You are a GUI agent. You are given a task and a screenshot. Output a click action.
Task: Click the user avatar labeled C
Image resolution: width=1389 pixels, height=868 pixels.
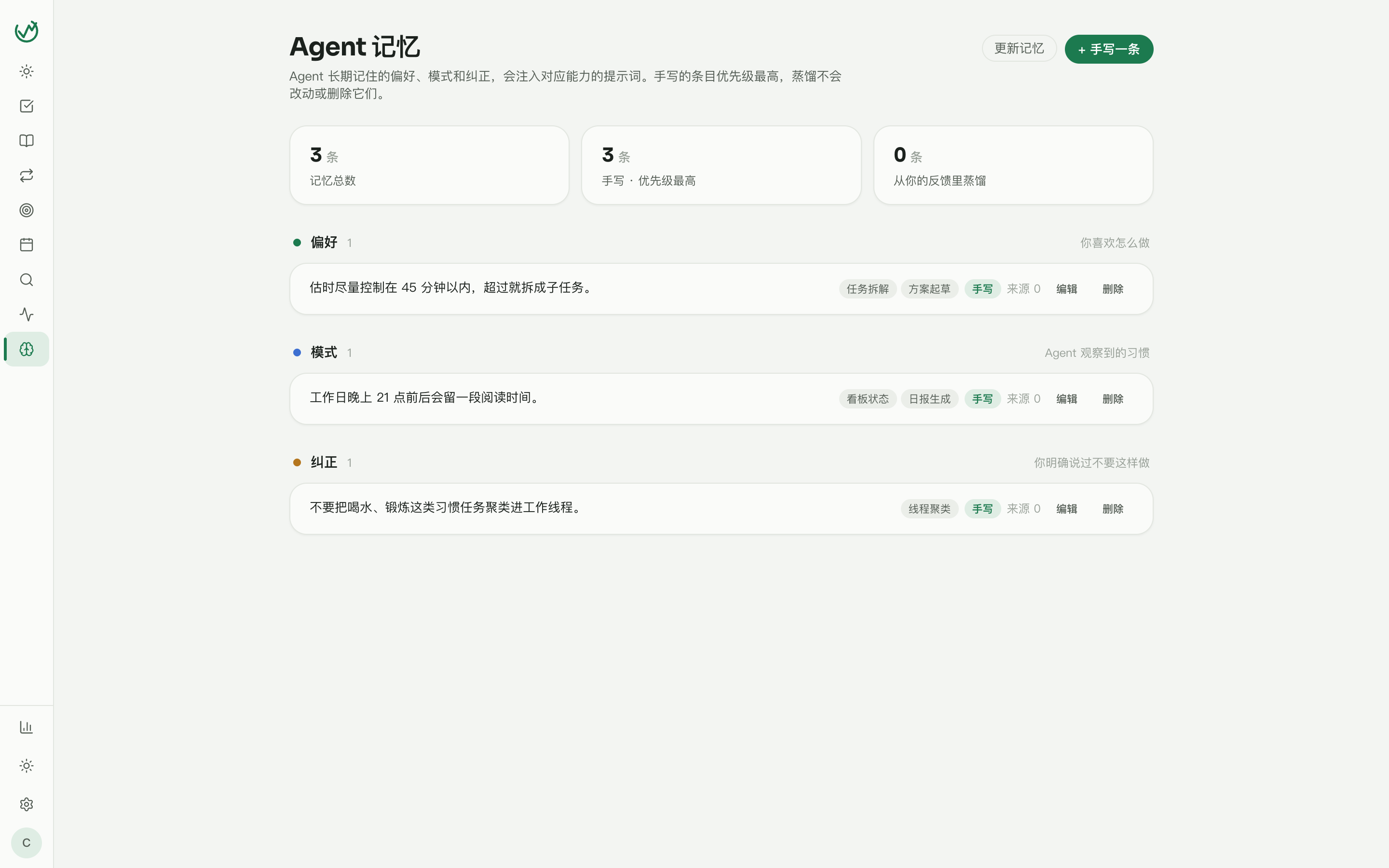(27, 843)
